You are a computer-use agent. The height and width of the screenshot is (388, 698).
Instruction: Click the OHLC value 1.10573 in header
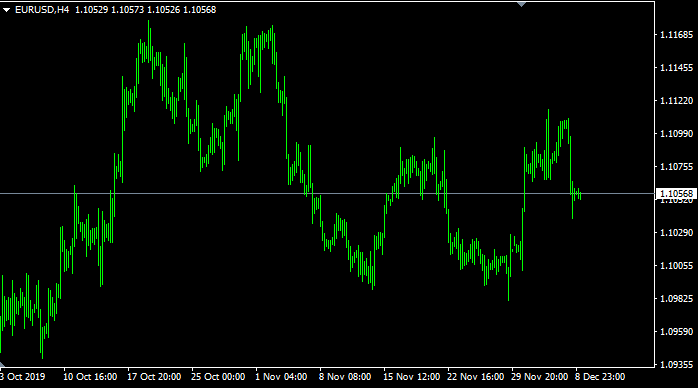click(x=127, y=10)
